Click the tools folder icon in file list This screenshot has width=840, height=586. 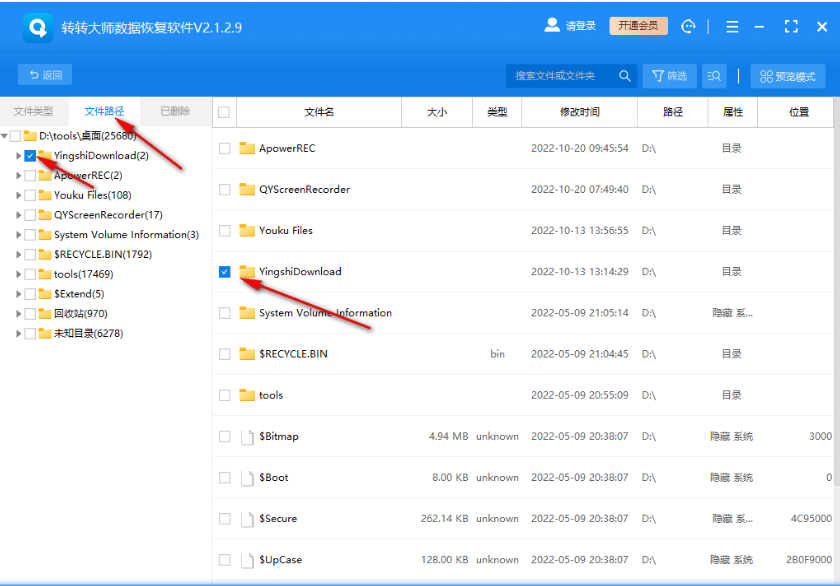247,395
